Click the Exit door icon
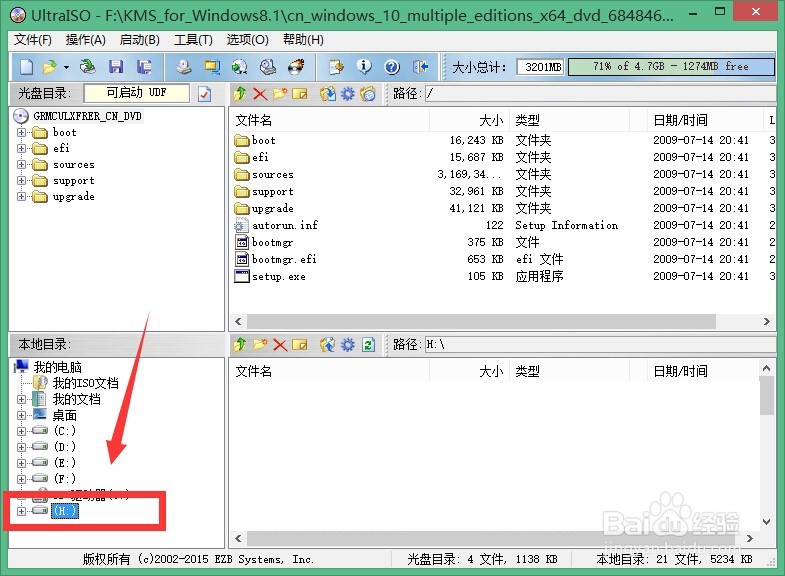Screen dimensions: 785x576 tap(420, 67)
